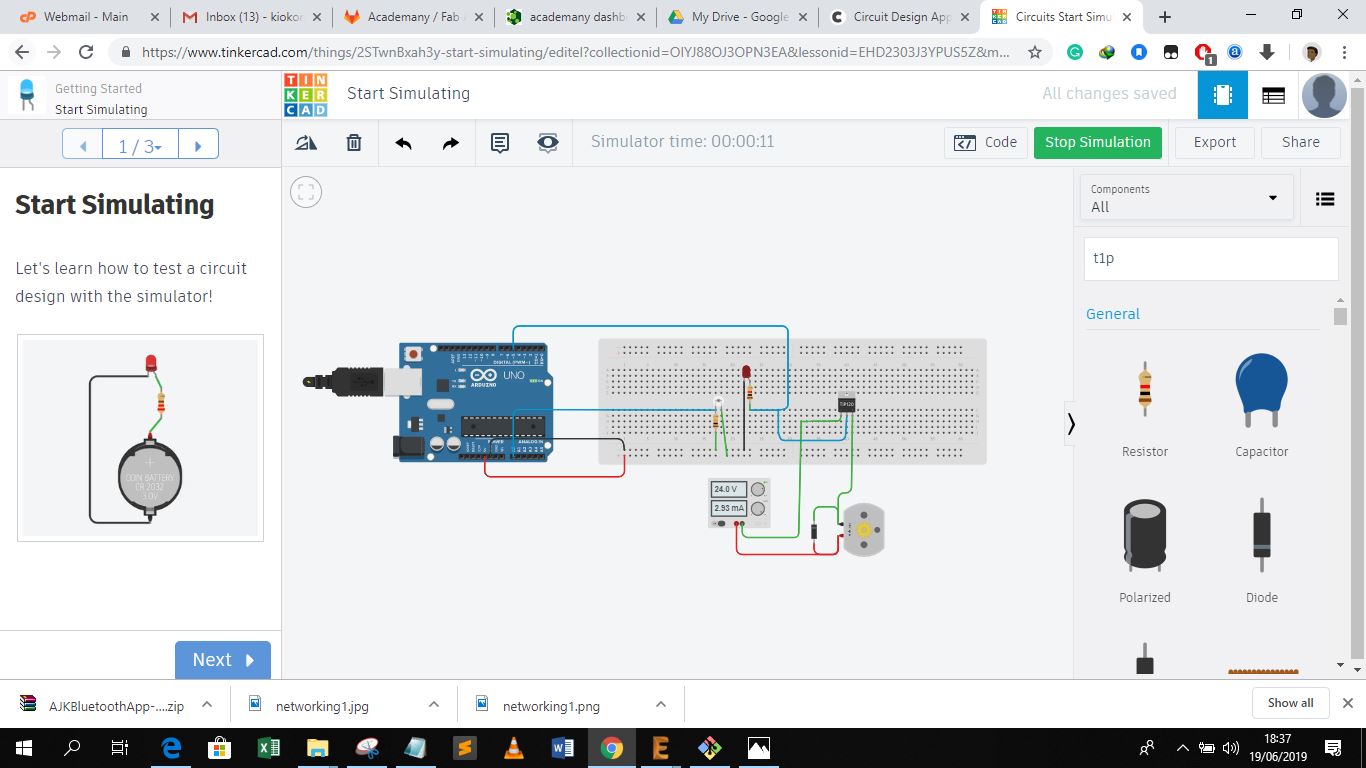Delete selection with the trash icon
This screenshot has height=768, width=1366.
click(354, 143)
